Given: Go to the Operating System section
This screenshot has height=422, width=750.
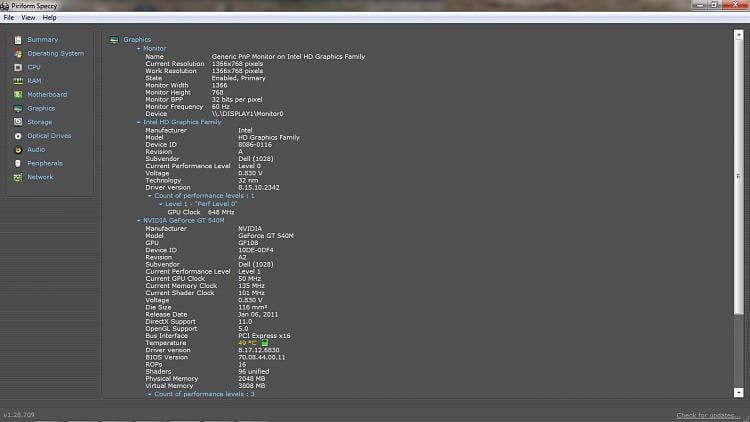Looking at the screenshot, I should pos(55,54).
